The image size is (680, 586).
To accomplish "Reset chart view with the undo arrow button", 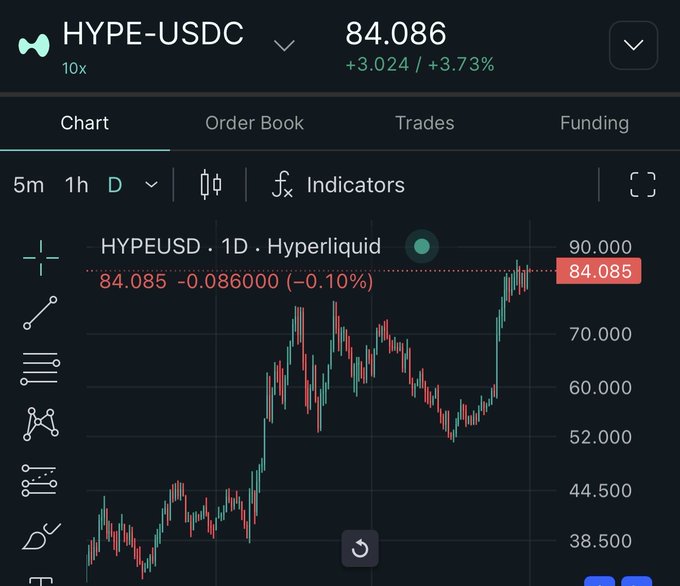I will click(x=360, y=548).
